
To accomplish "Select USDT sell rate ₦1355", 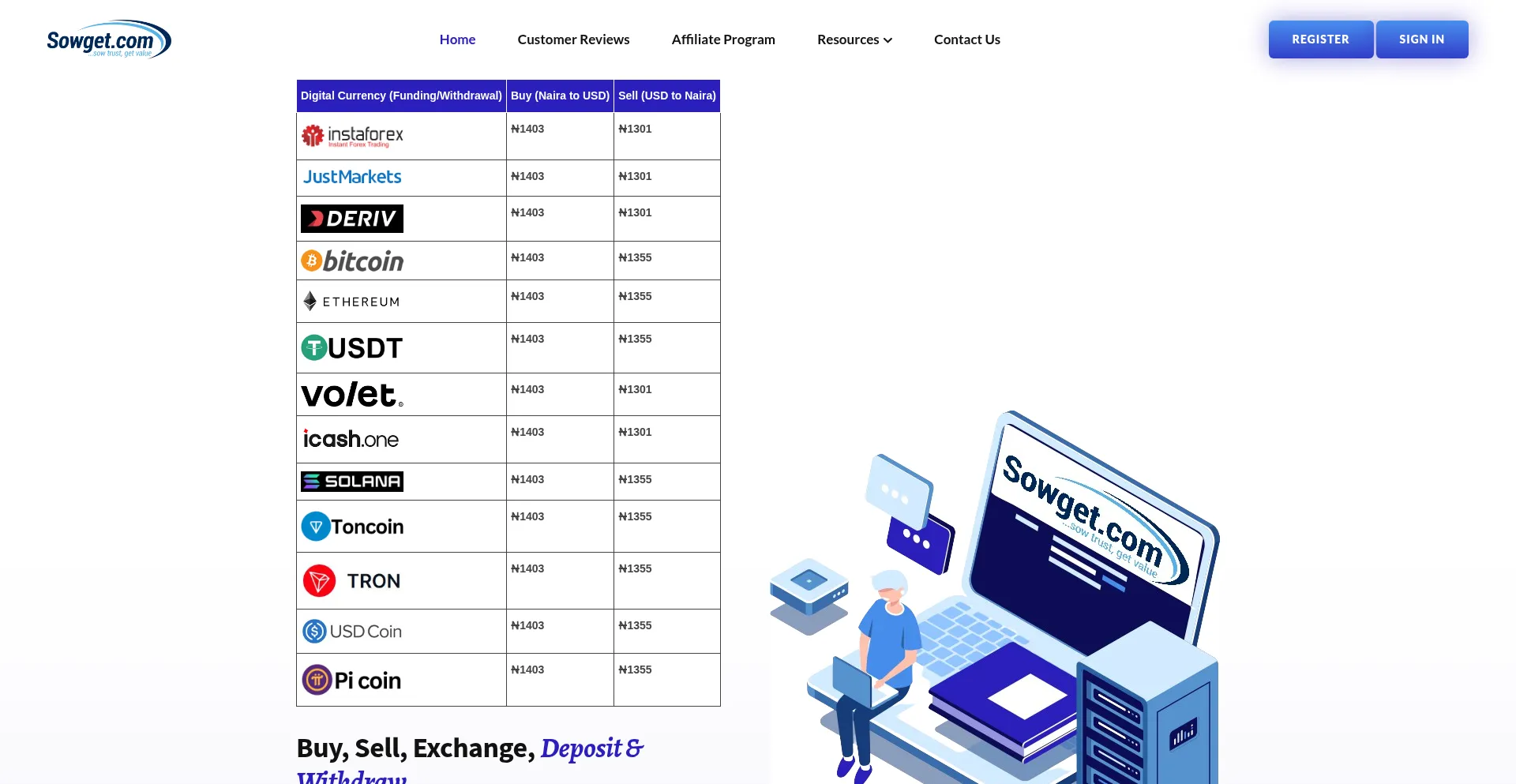I will [635, 339].
